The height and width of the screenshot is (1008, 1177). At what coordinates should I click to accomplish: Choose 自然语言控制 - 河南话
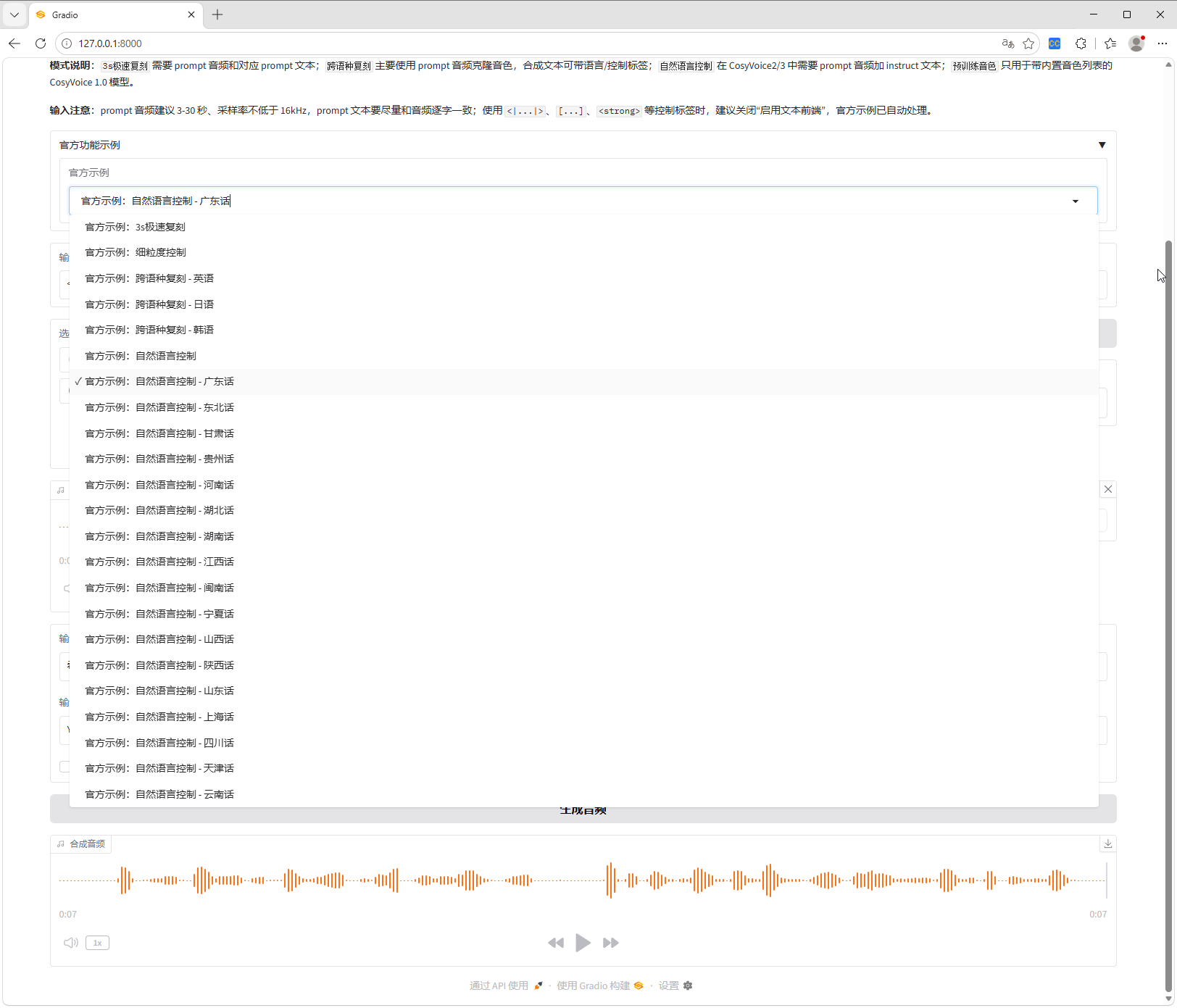pos(583,485)
